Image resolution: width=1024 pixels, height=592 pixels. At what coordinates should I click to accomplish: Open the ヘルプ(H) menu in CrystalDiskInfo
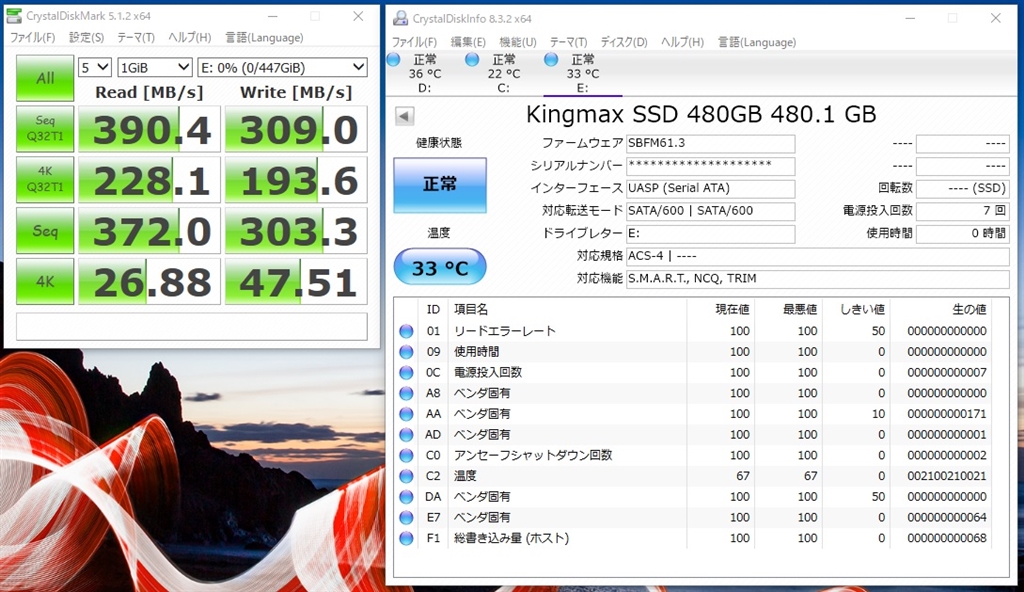[682, 42]
